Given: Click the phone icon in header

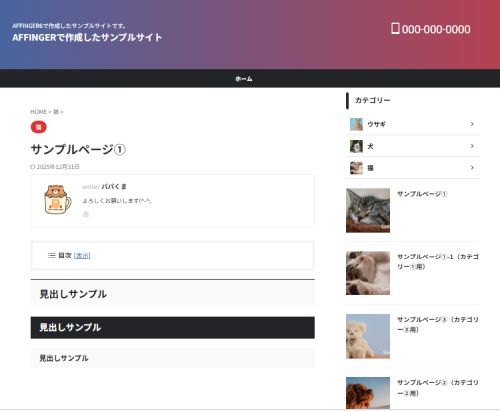Looking at the screenshot, I should click(395, 28).
